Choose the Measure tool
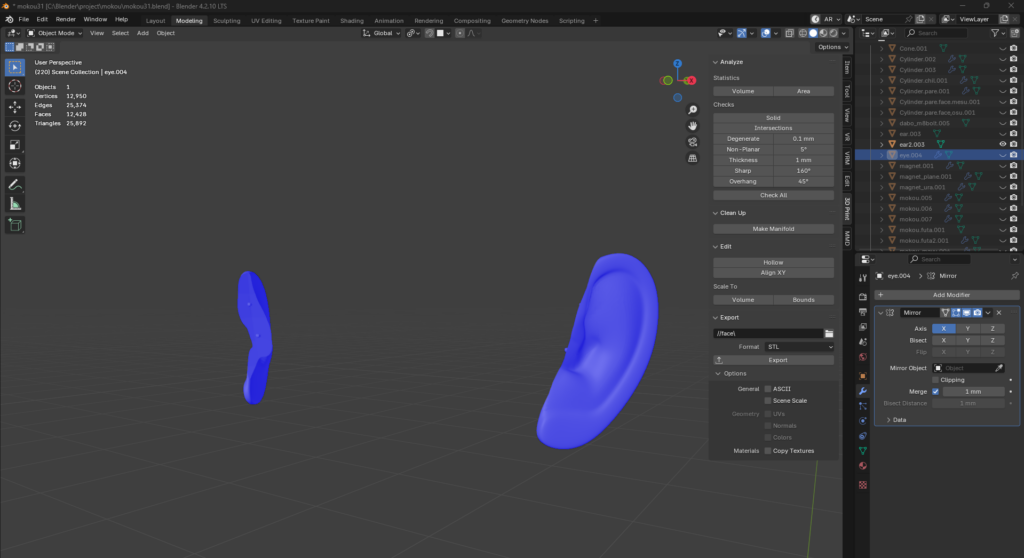 click(15, 204)
